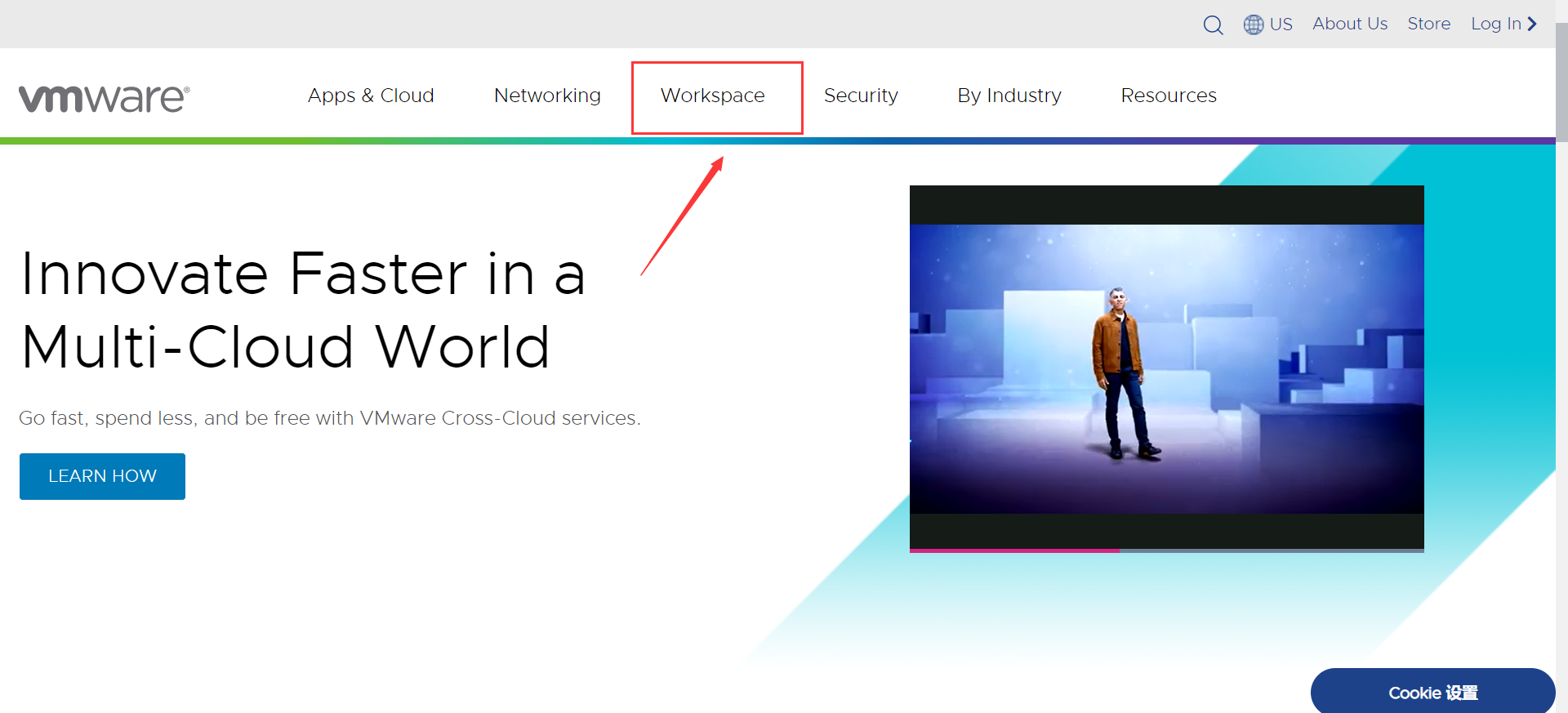1568x713 pixels.
Task: Open the Resources menu
Action: [1169, 96]
